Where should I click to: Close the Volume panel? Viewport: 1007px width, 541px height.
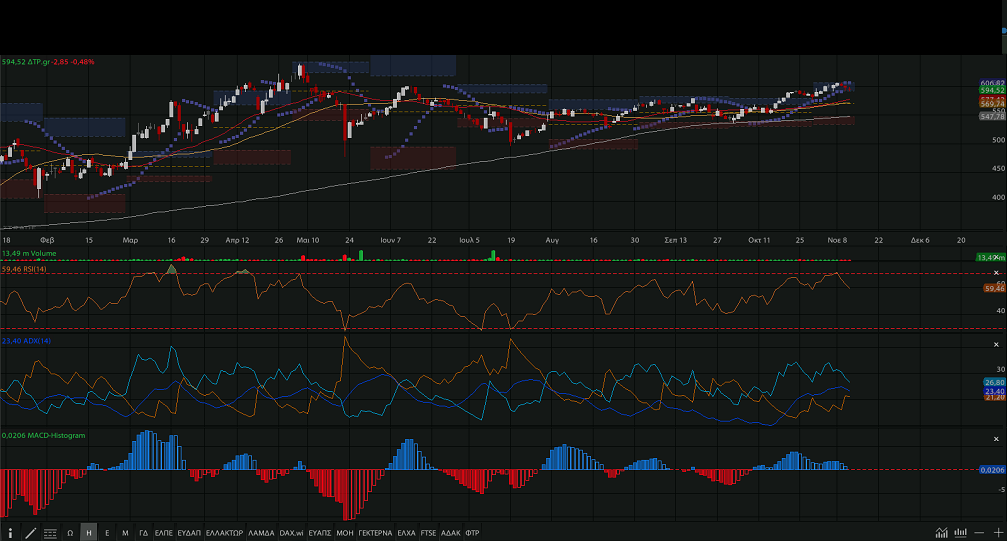click(995, 258)
